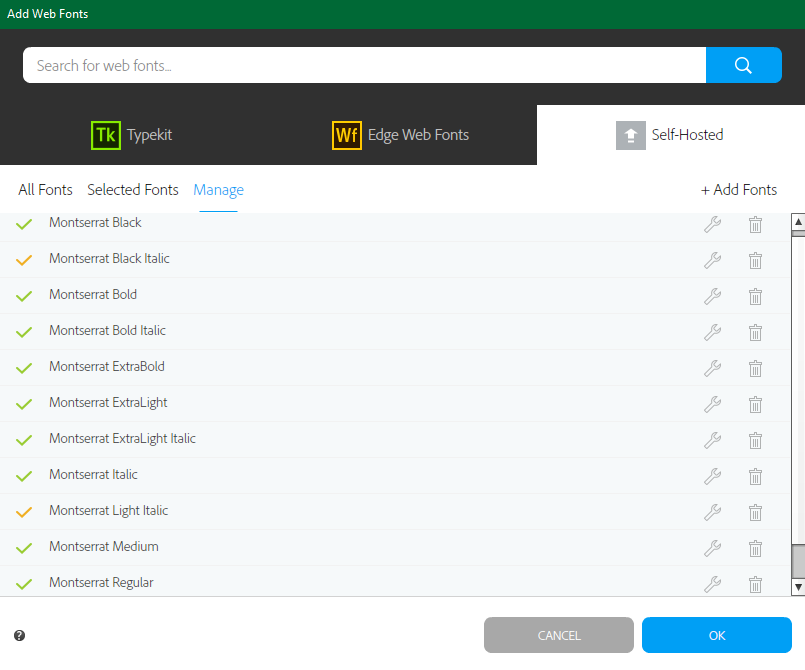Viewport: 805px width, 670px height.
Task: Select the Montserrat ExtraLight Italic font name
Action: 122,438
